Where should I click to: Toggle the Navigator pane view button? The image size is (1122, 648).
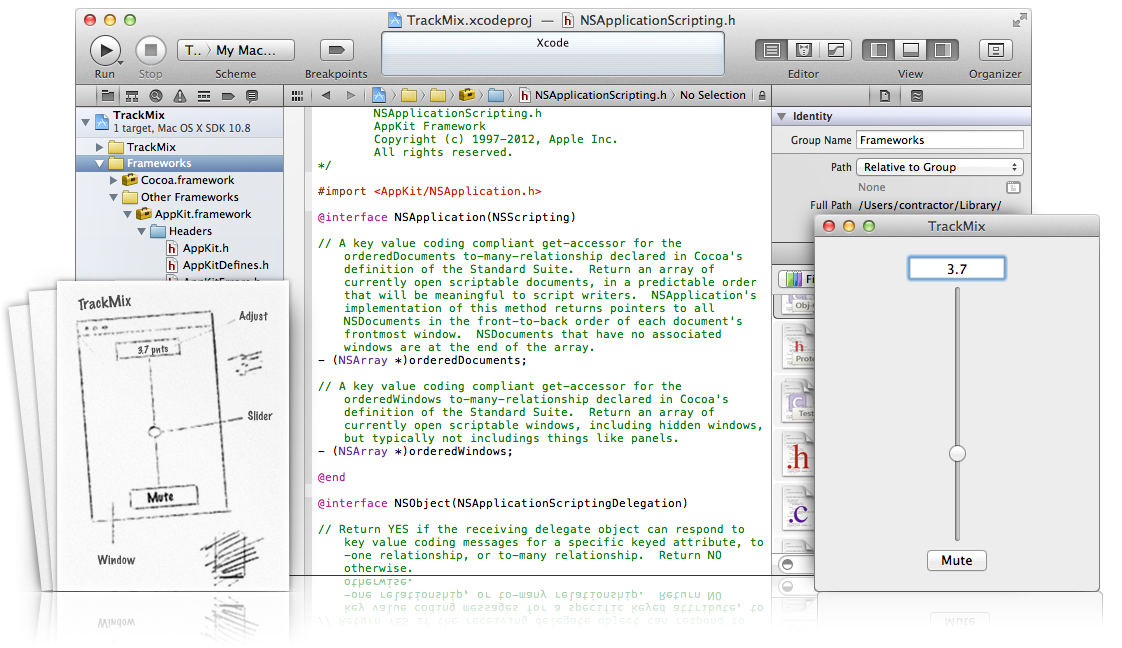point(879,50)
